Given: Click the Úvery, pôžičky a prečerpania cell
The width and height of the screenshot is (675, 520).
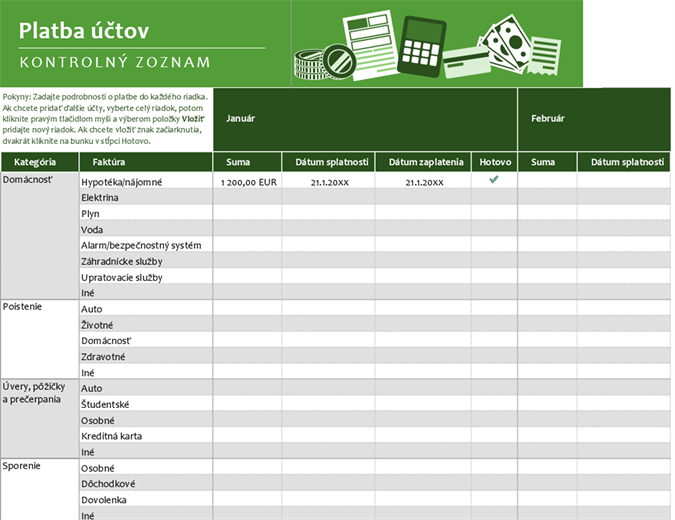Looking at the screenshot, I should [x=40, y=419].
